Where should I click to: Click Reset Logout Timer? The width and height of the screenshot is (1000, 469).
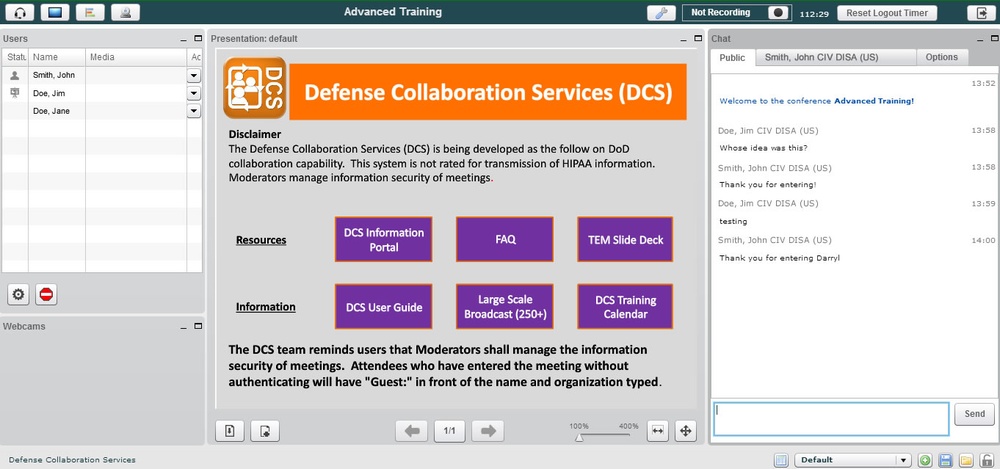point(887,13)
